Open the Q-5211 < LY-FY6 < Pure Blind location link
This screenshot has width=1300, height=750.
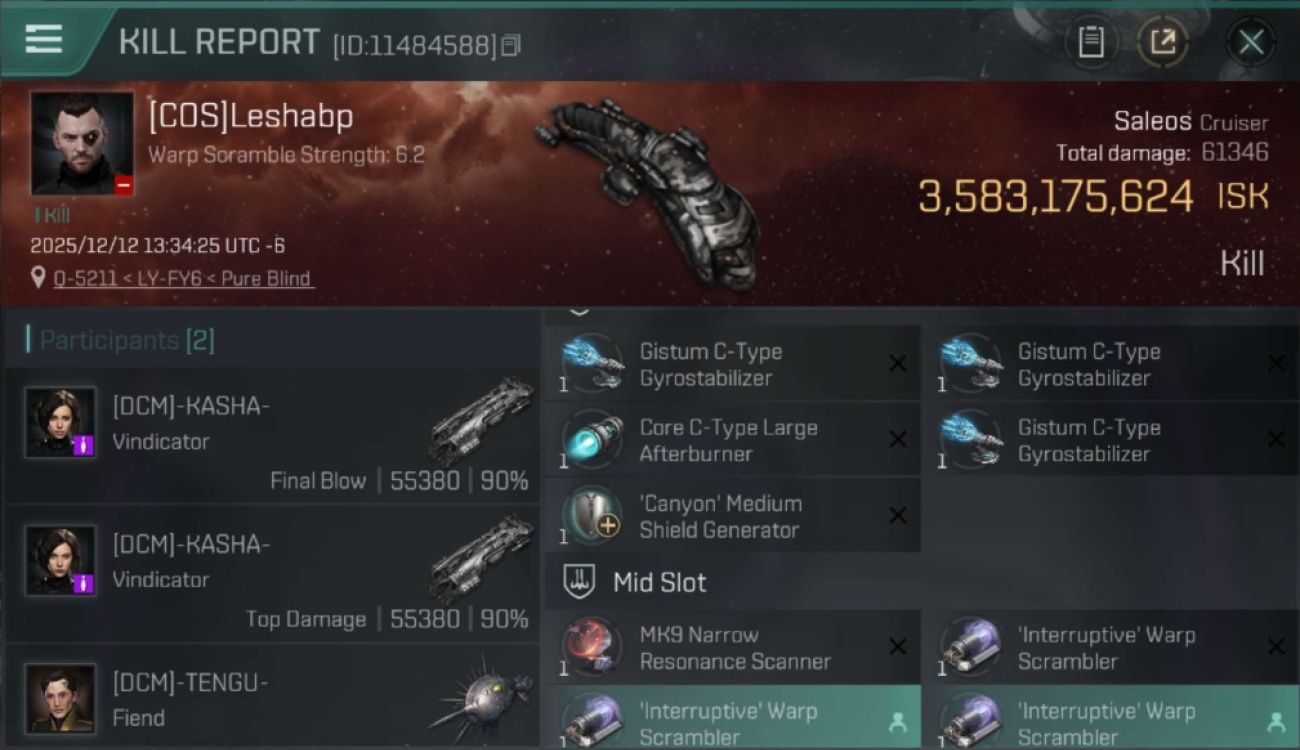182,278
